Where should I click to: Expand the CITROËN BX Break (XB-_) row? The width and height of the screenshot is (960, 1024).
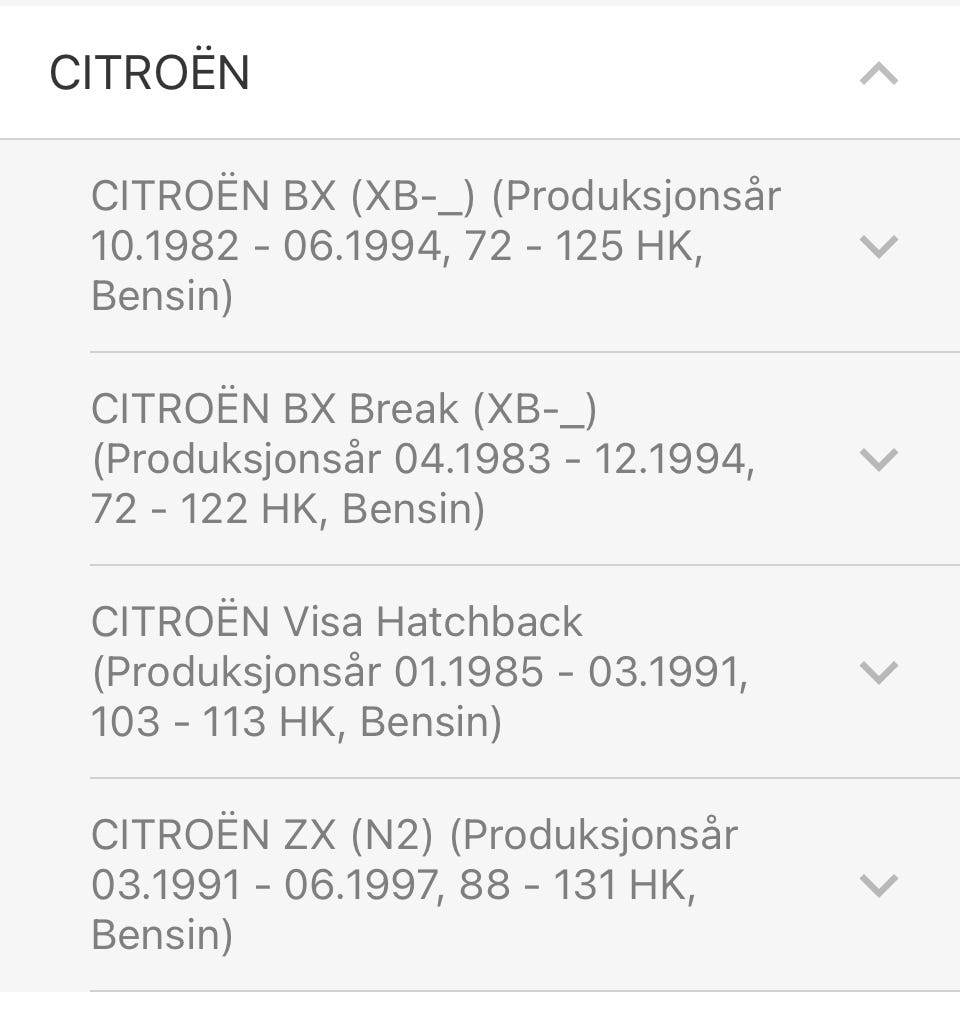(x=480, y=458)
